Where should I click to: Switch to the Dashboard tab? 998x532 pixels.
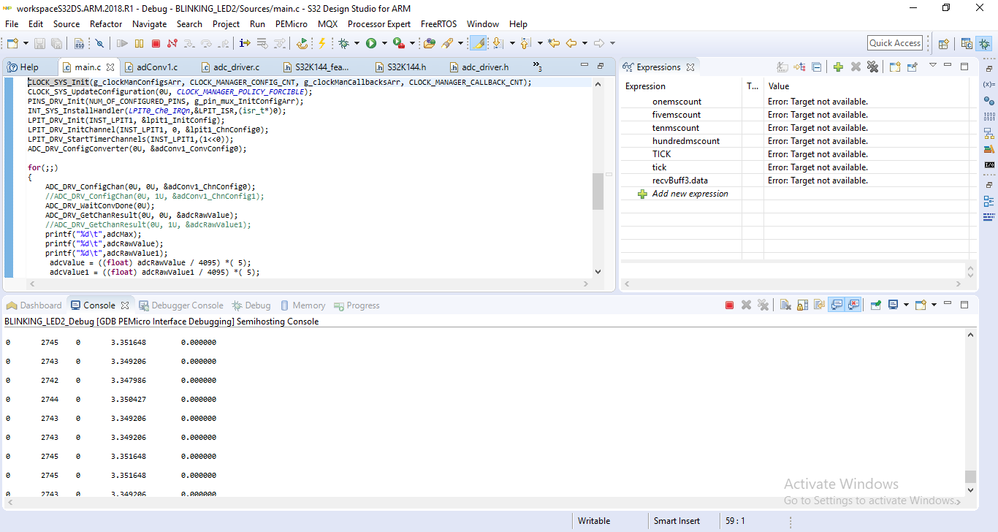click(x=34, y=305)
